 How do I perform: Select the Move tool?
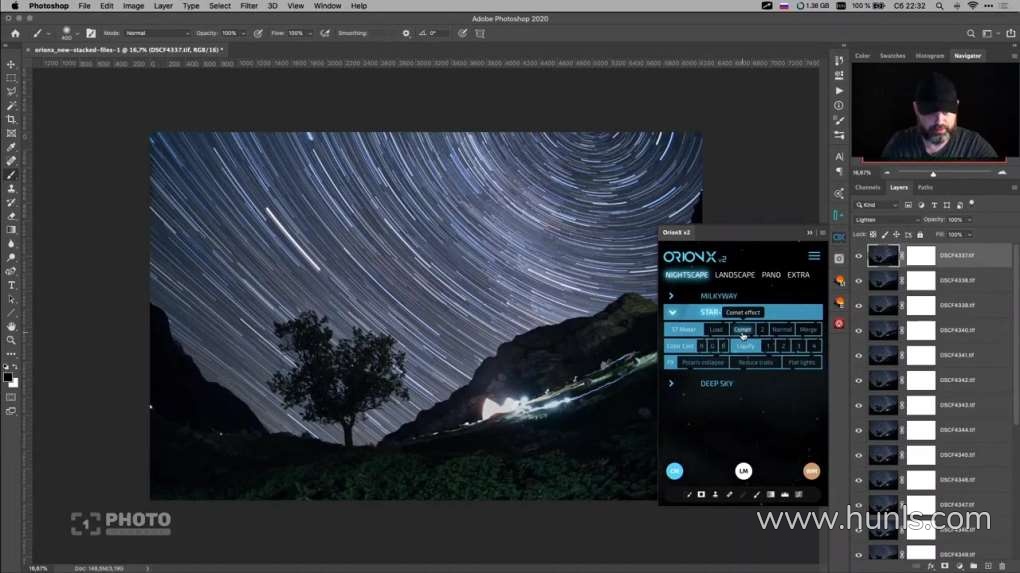pos(11,64)
